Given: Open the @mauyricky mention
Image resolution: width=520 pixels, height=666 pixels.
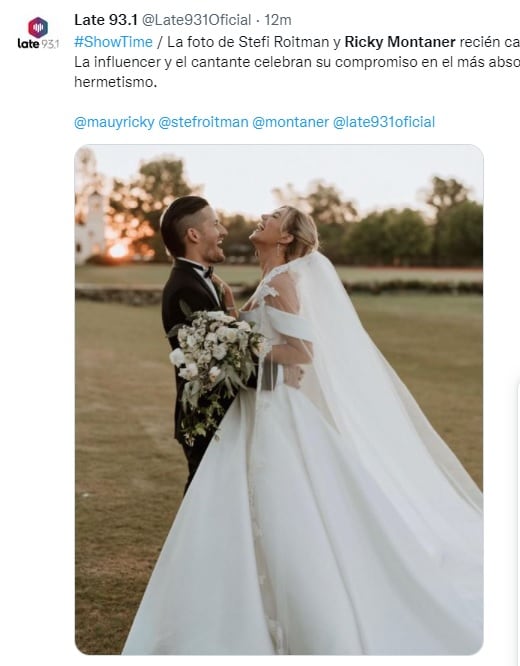Looking at the screenshot, I should 114,122.
